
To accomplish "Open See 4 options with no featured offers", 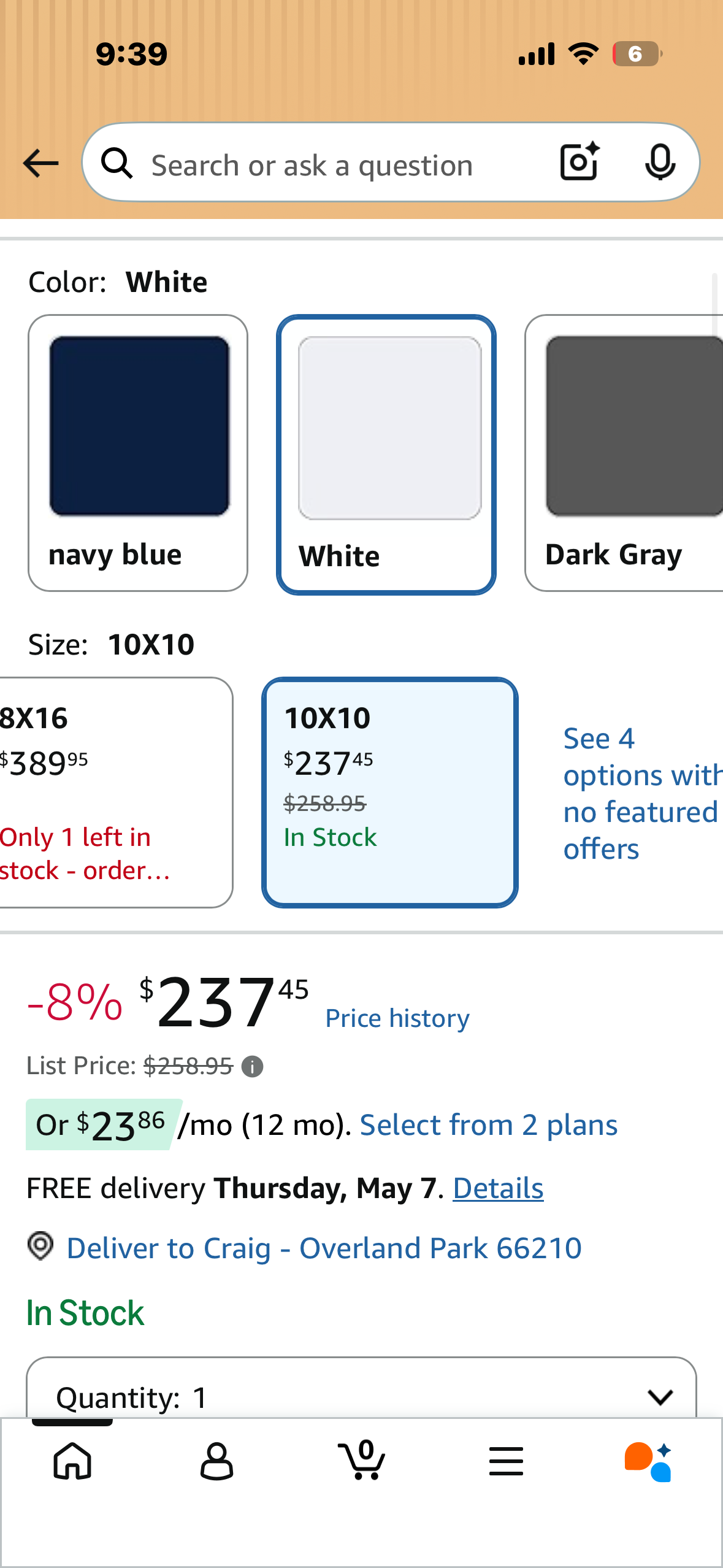I will 638,793.
